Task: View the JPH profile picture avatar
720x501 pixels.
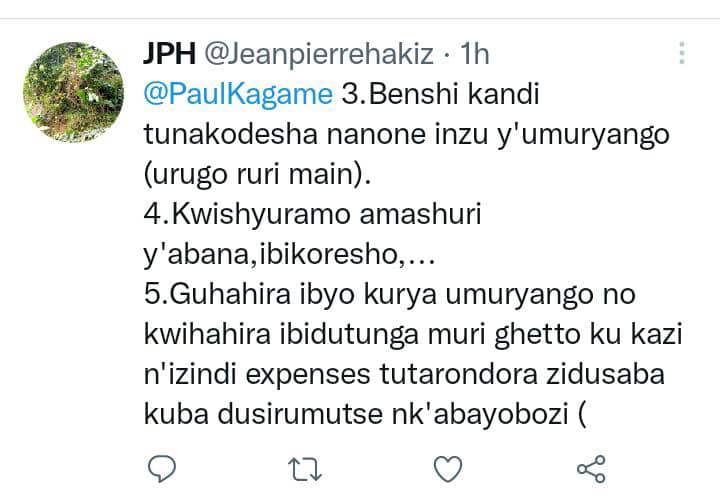Action: (73, 92)
